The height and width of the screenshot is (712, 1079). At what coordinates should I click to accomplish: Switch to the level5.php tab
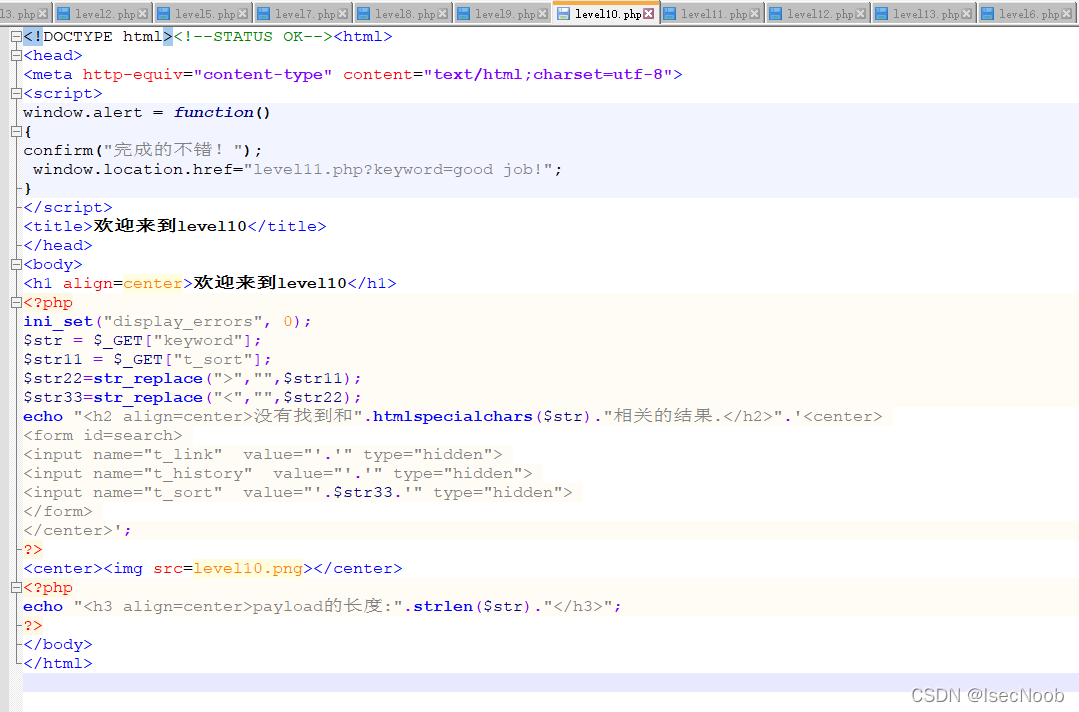coord(205,14)
